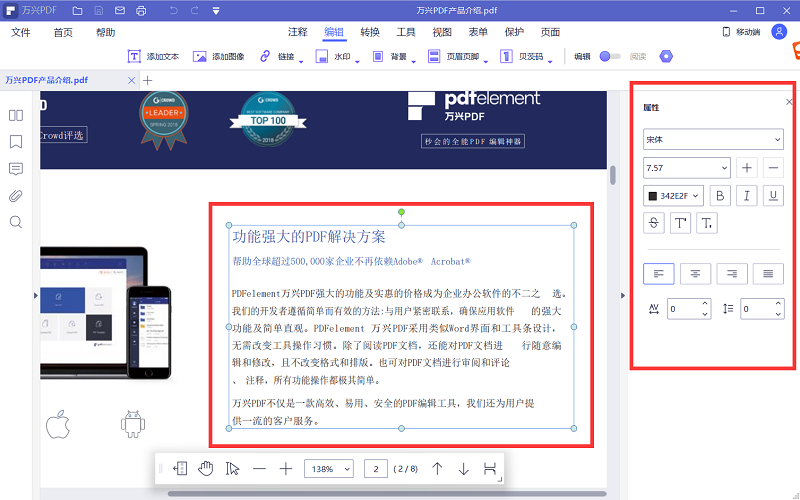
Task: Open the 转换 menu tab
Action: pos(370,32)
